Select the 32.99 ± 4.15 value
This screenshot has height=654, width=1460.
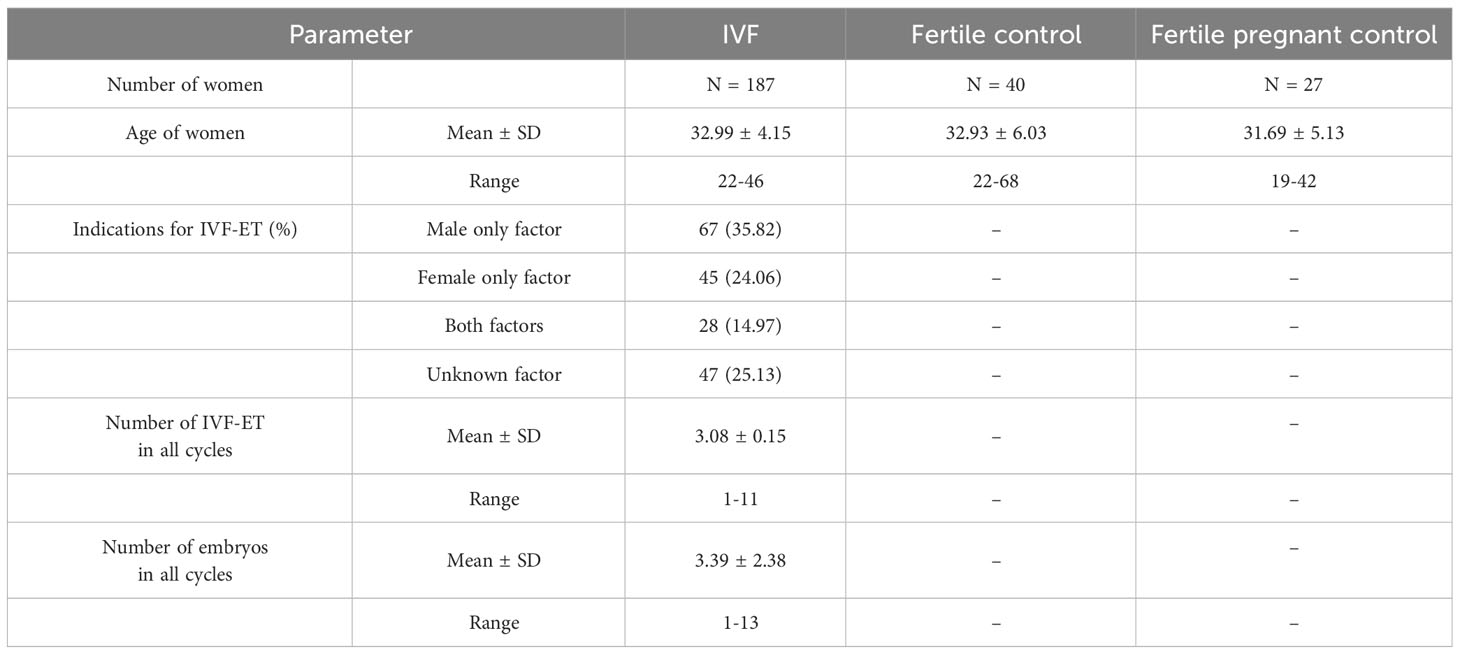[x=736, y=133]
